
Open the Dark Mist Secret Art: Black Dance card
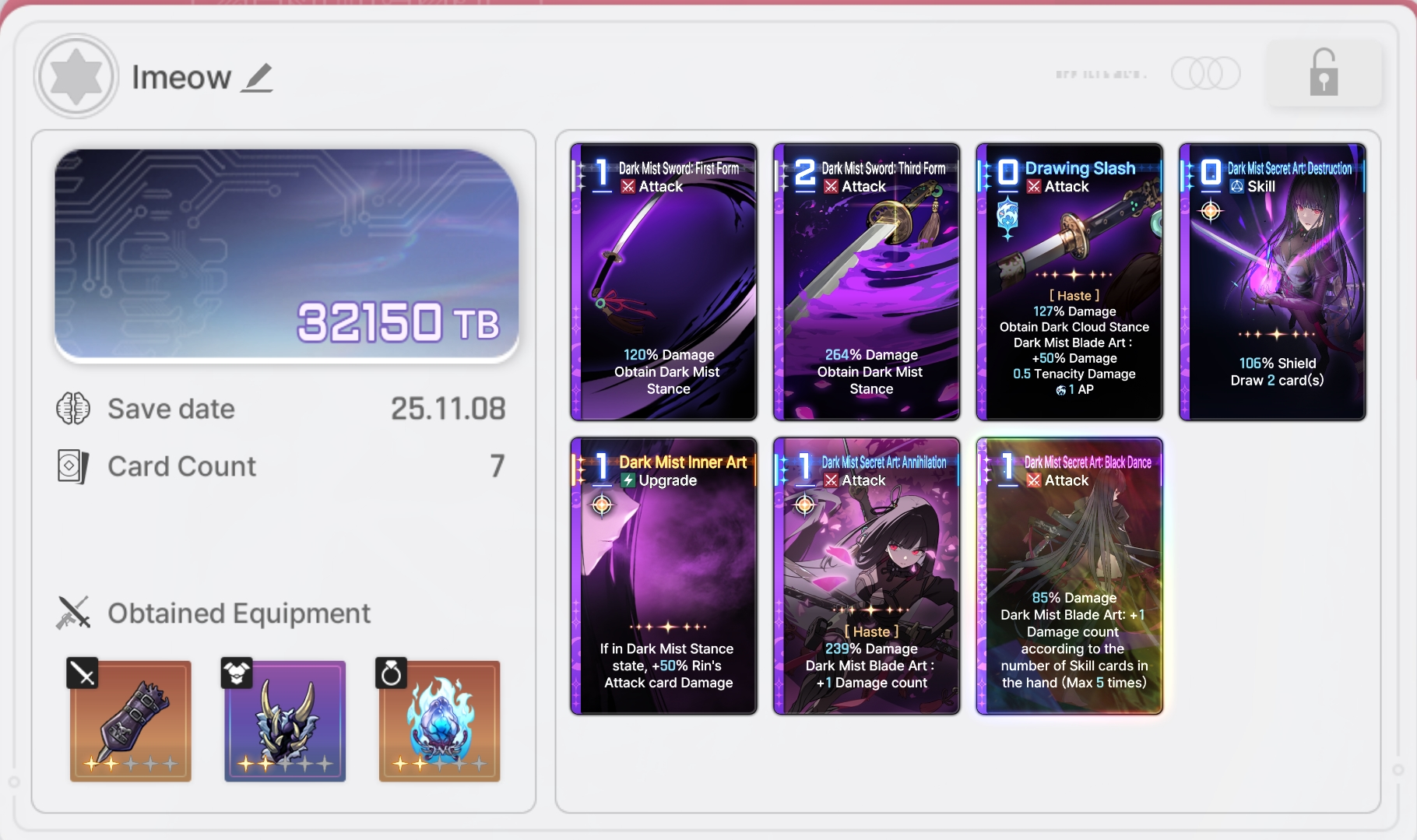(x=1070, y=576)
